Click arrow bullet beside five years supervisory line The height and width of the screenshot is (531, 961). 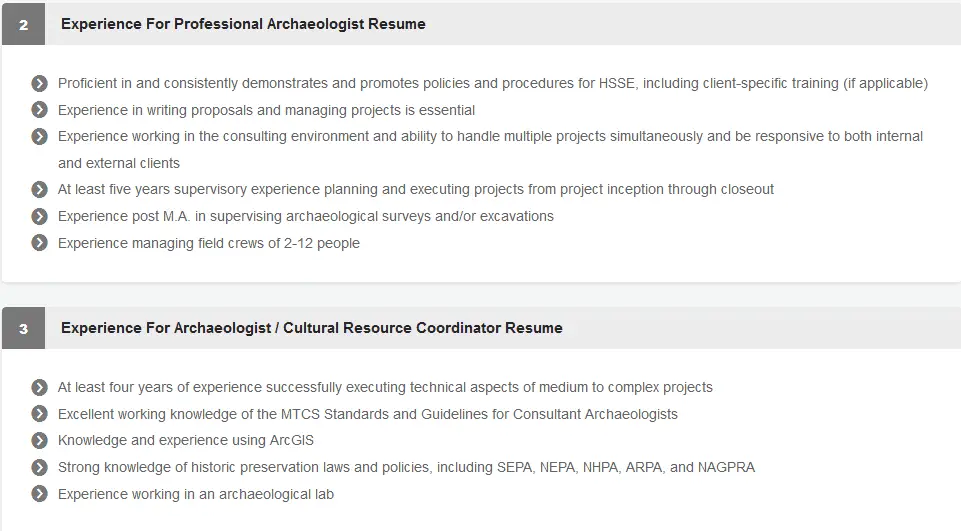tap(40, 189)
